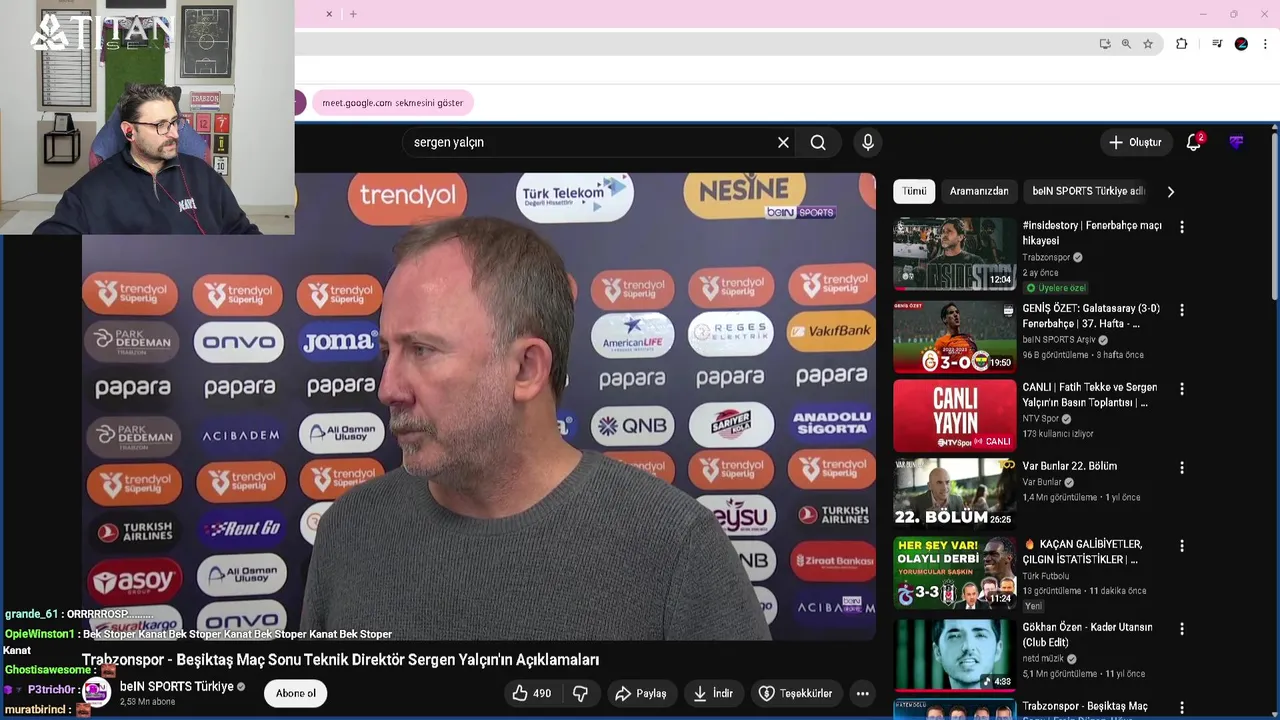
Task: Click the Türk Futbolu channel name
Action: (x=1046, y=576)
